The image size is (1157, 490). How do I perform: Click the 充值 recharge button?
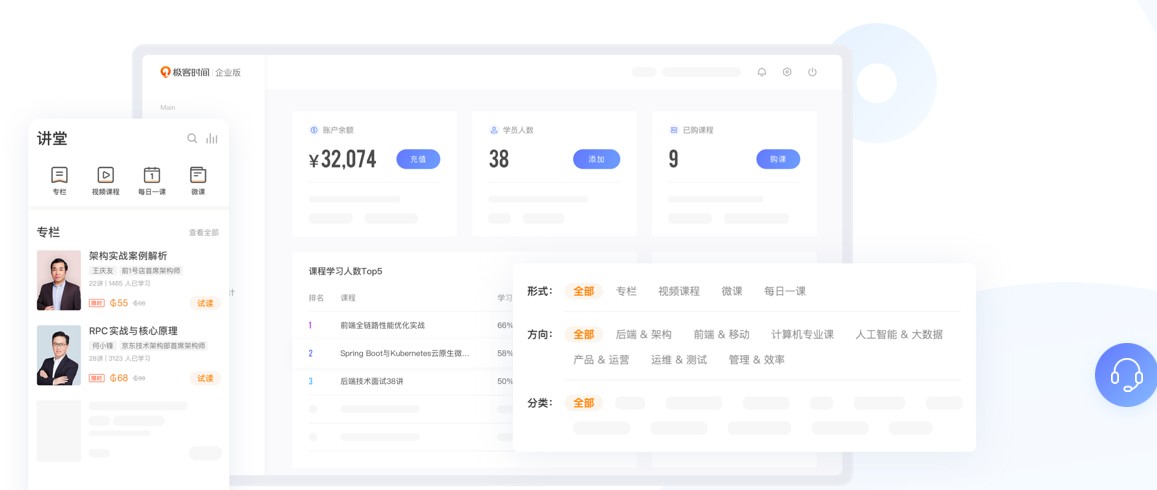[x=418, y=159]
